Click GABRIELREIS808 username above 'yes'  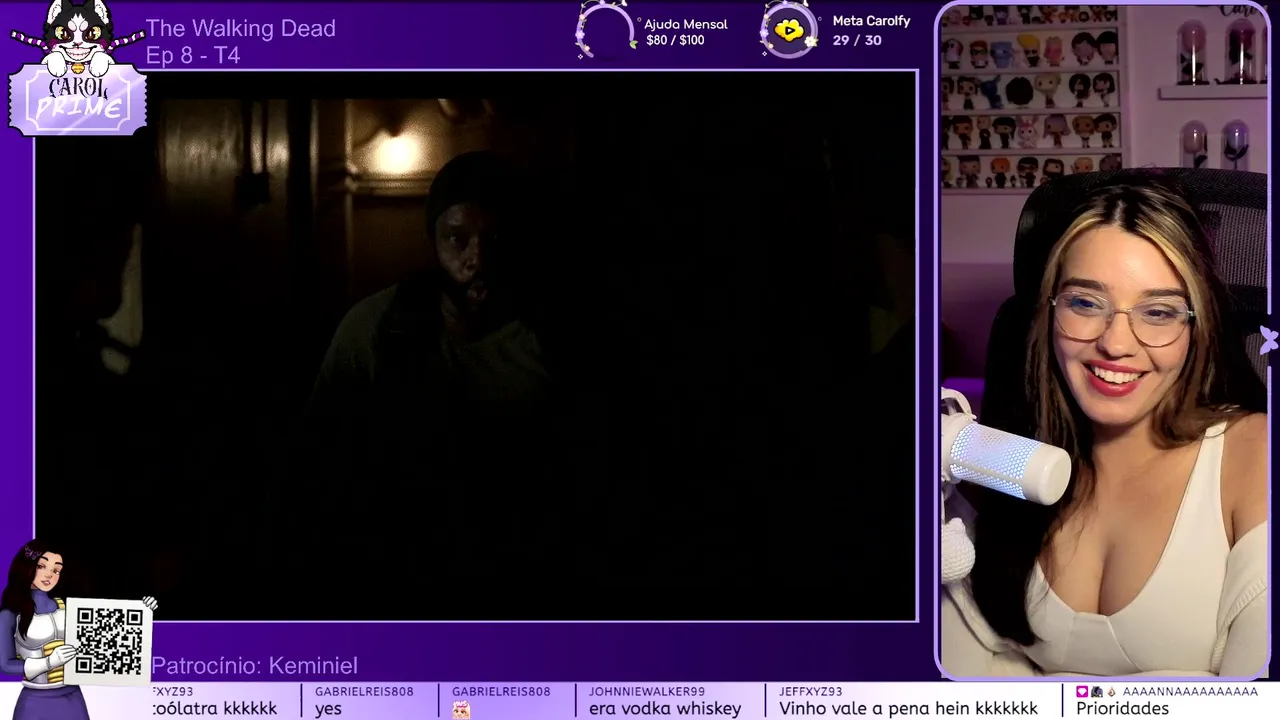click(x=364, y=692)
